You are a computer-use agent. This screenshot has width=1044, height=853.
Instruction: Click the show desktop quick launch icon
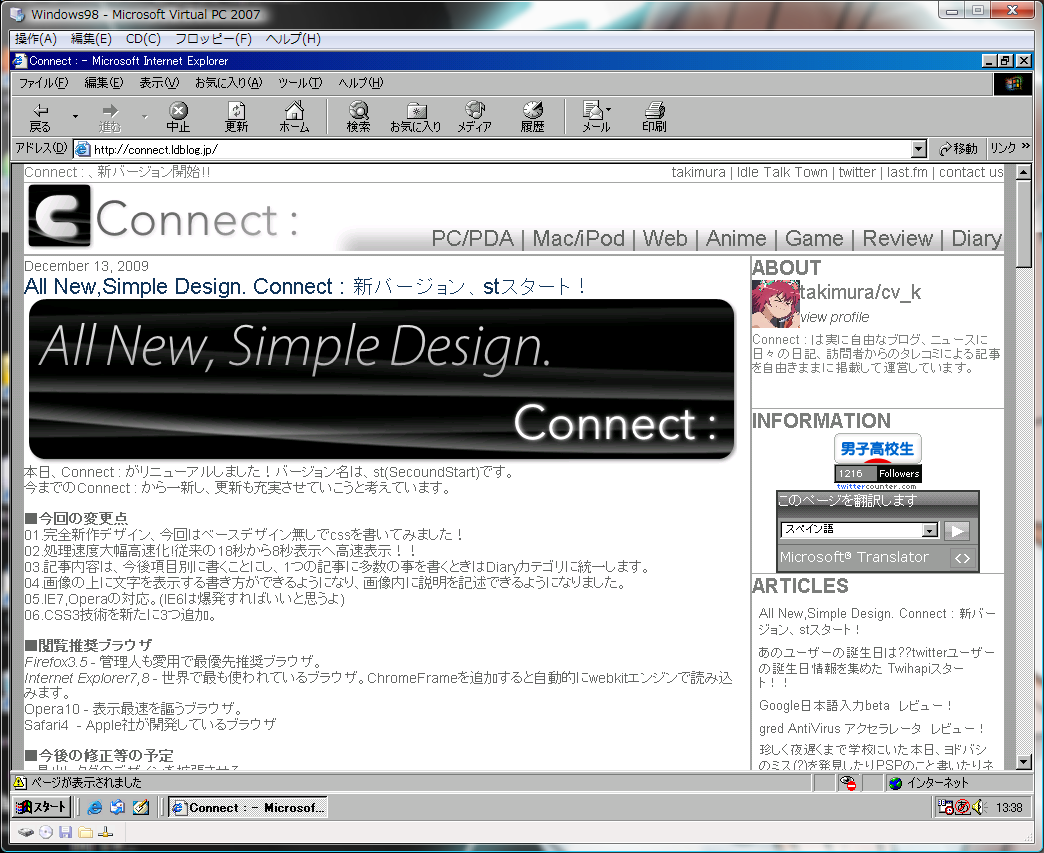140,807
